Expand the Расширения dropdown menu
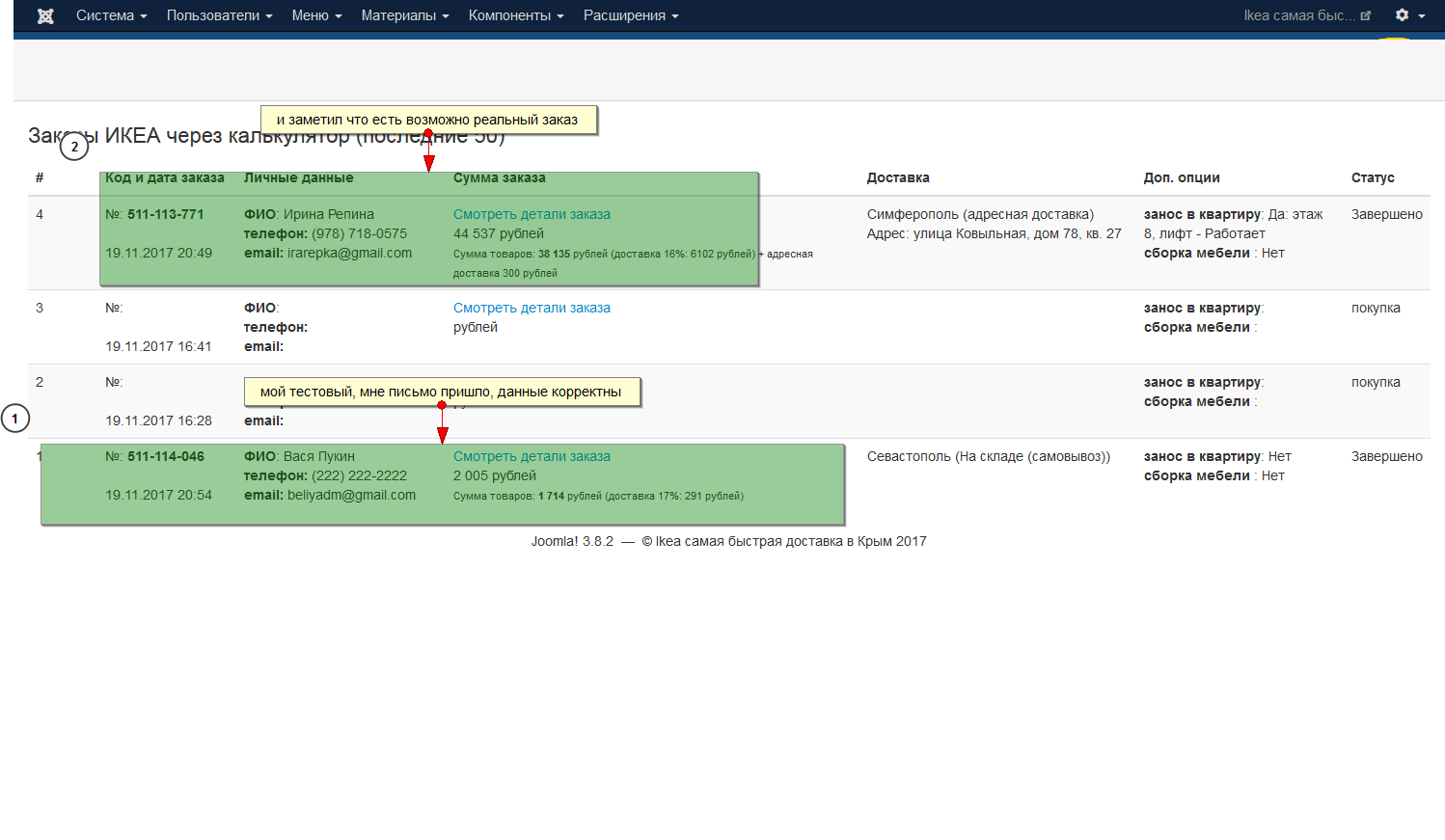The height and width of the screenshot is (840, 1445). point(631,15)
